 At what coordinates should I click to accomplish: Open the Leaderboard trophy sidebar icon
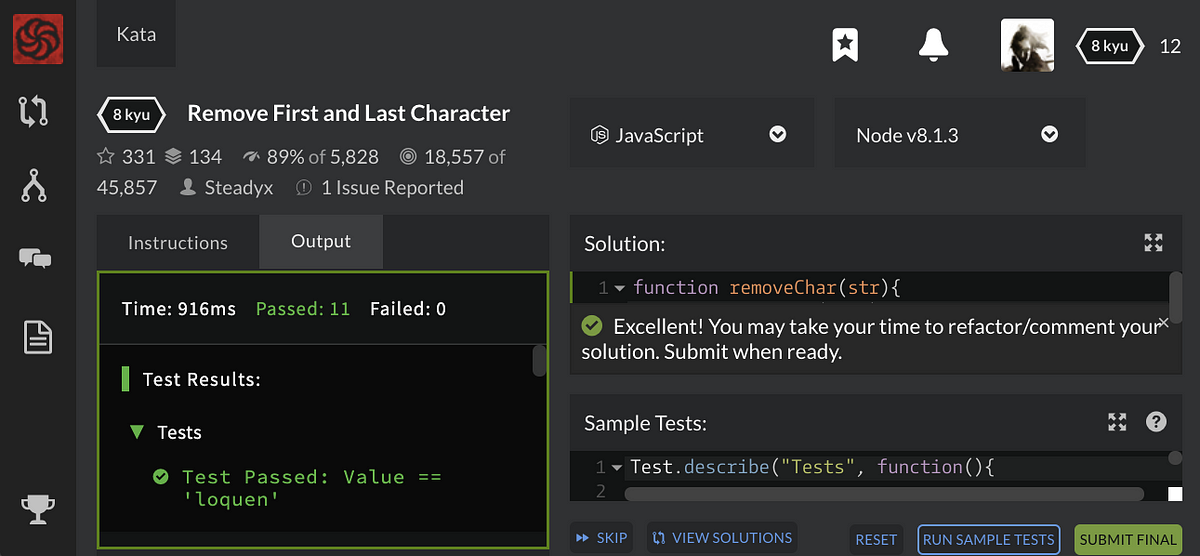point(37,510)
